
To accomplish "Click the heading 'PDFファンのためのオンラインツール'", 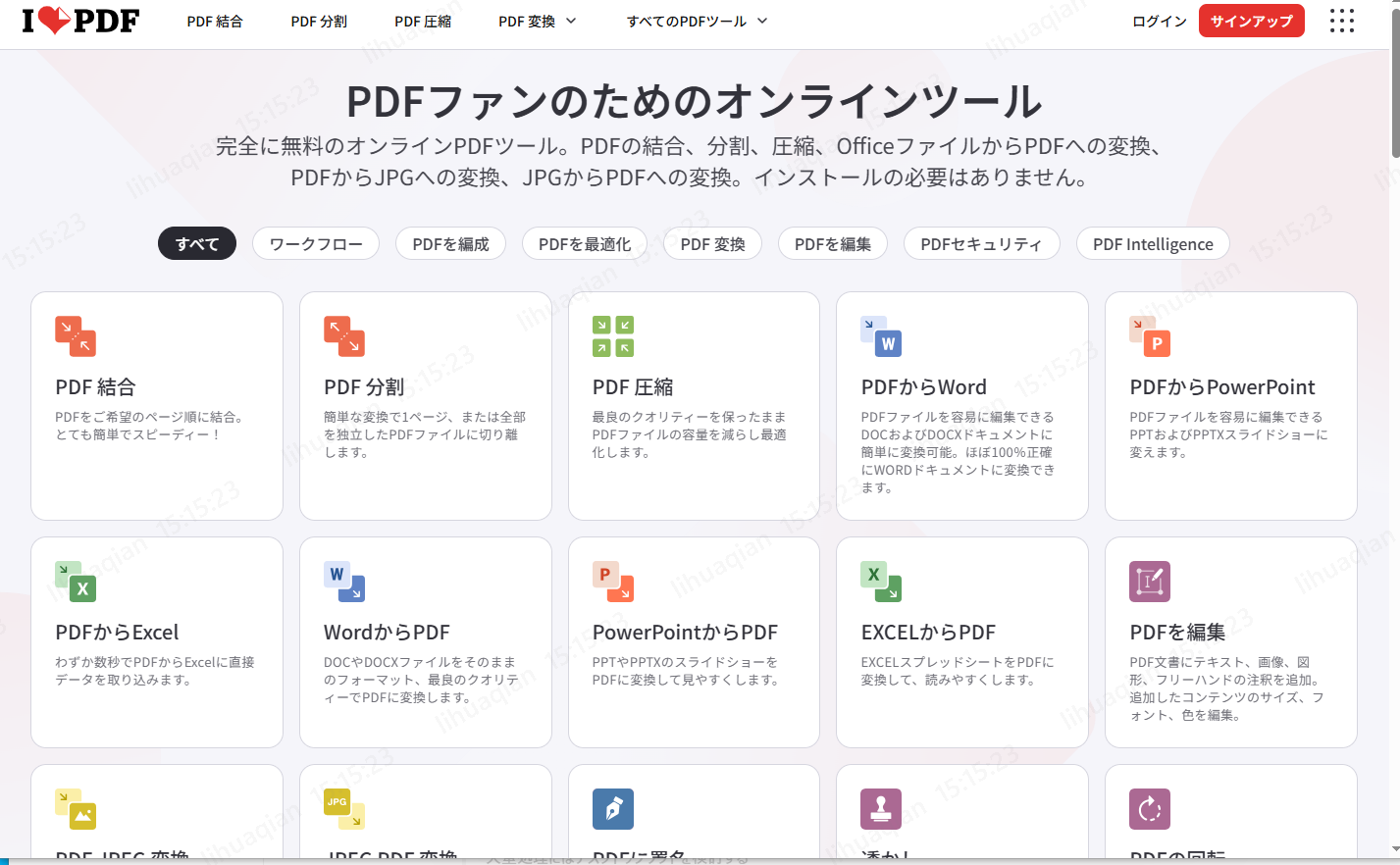I will tap(695, 101).
